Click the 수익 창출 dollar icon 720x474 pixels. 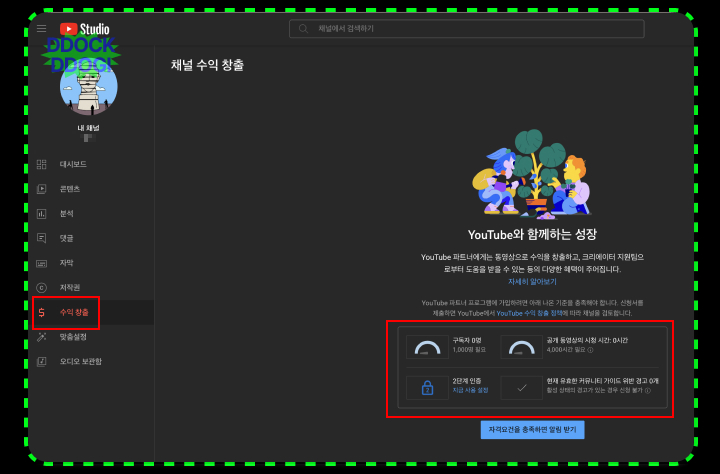[41, 312]
